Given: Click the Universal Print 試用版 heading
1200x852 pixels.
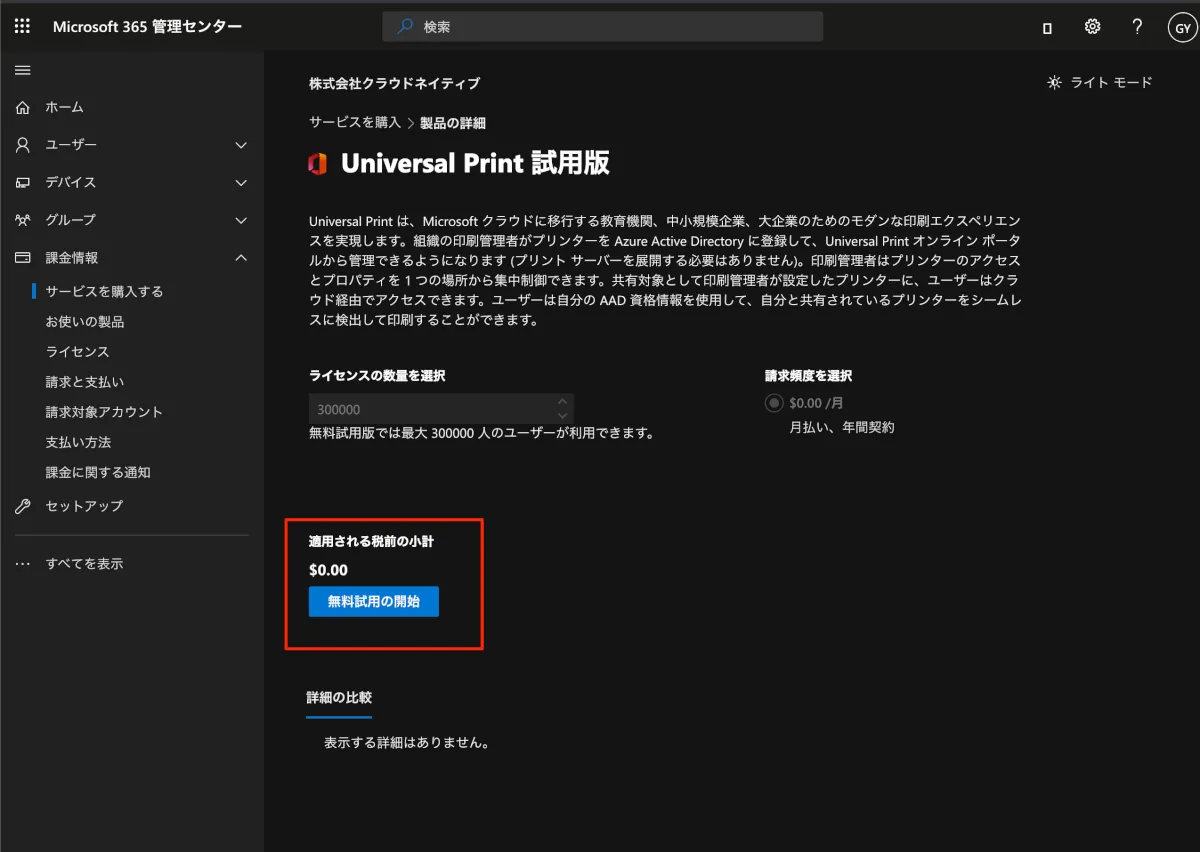Looking at the screenshot, I should (475, 164).
